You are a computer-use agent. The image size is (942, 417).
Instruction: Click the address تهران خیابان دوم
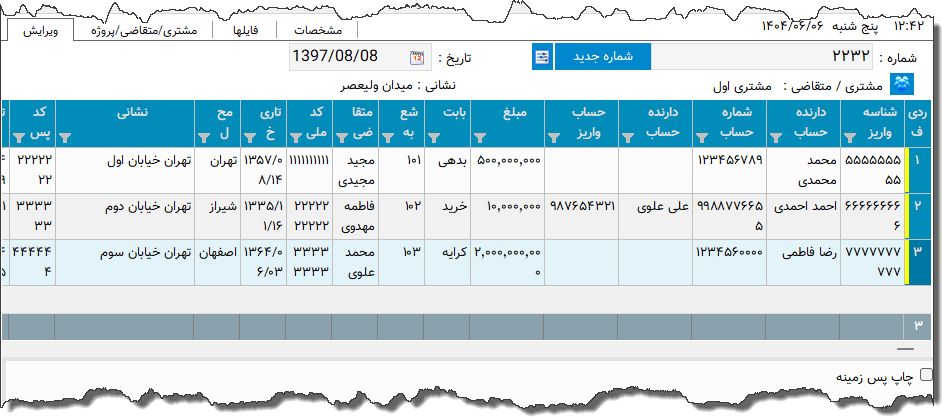125,216
